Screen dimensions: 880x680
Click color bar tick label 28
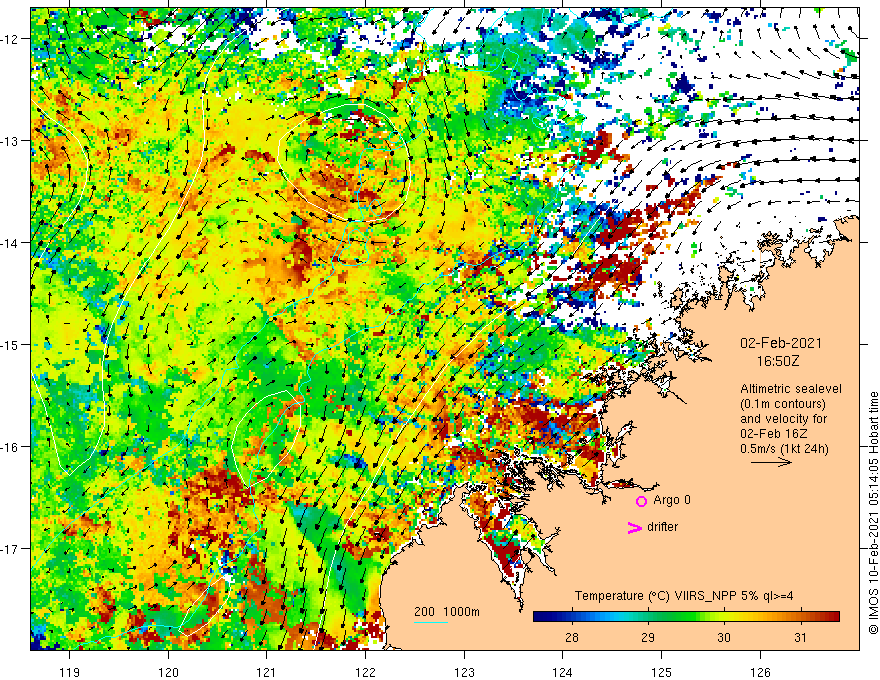pos(572,638)
